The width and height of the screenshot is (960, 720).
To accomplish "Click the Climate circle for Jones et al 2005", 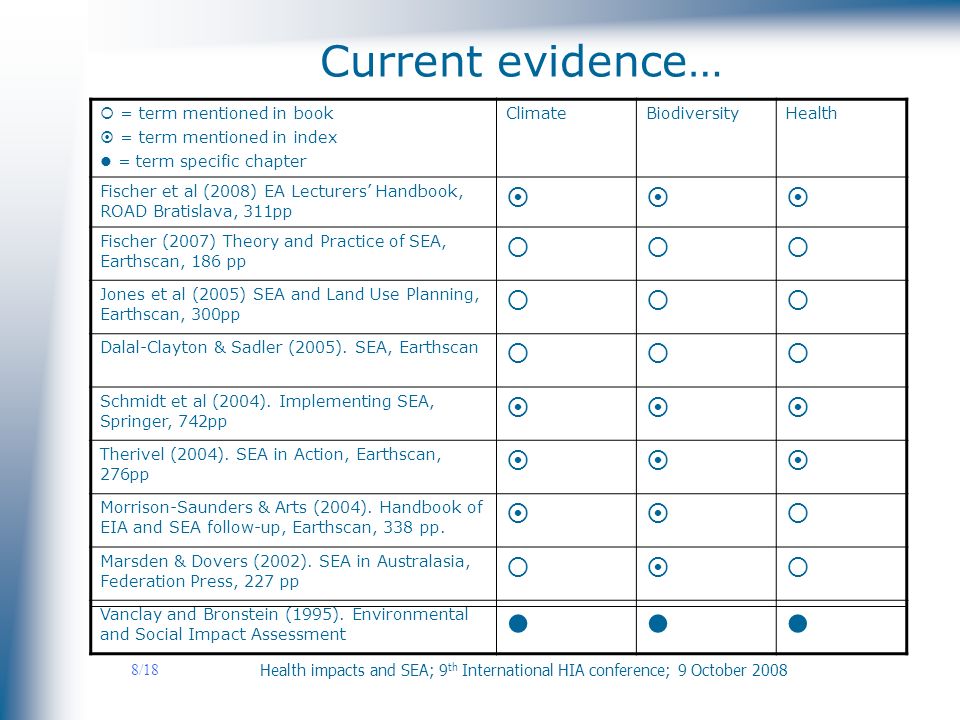I will [x=518, y=300].
